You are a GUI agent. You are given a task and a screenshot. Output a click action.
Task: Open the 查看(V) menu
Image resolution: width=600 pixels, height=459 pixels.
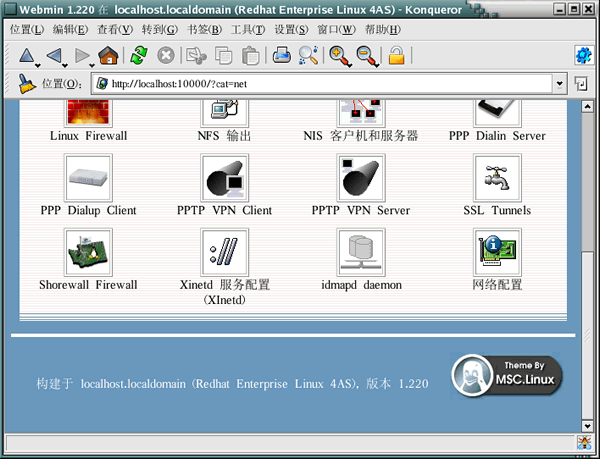click(x=115, y=29)
